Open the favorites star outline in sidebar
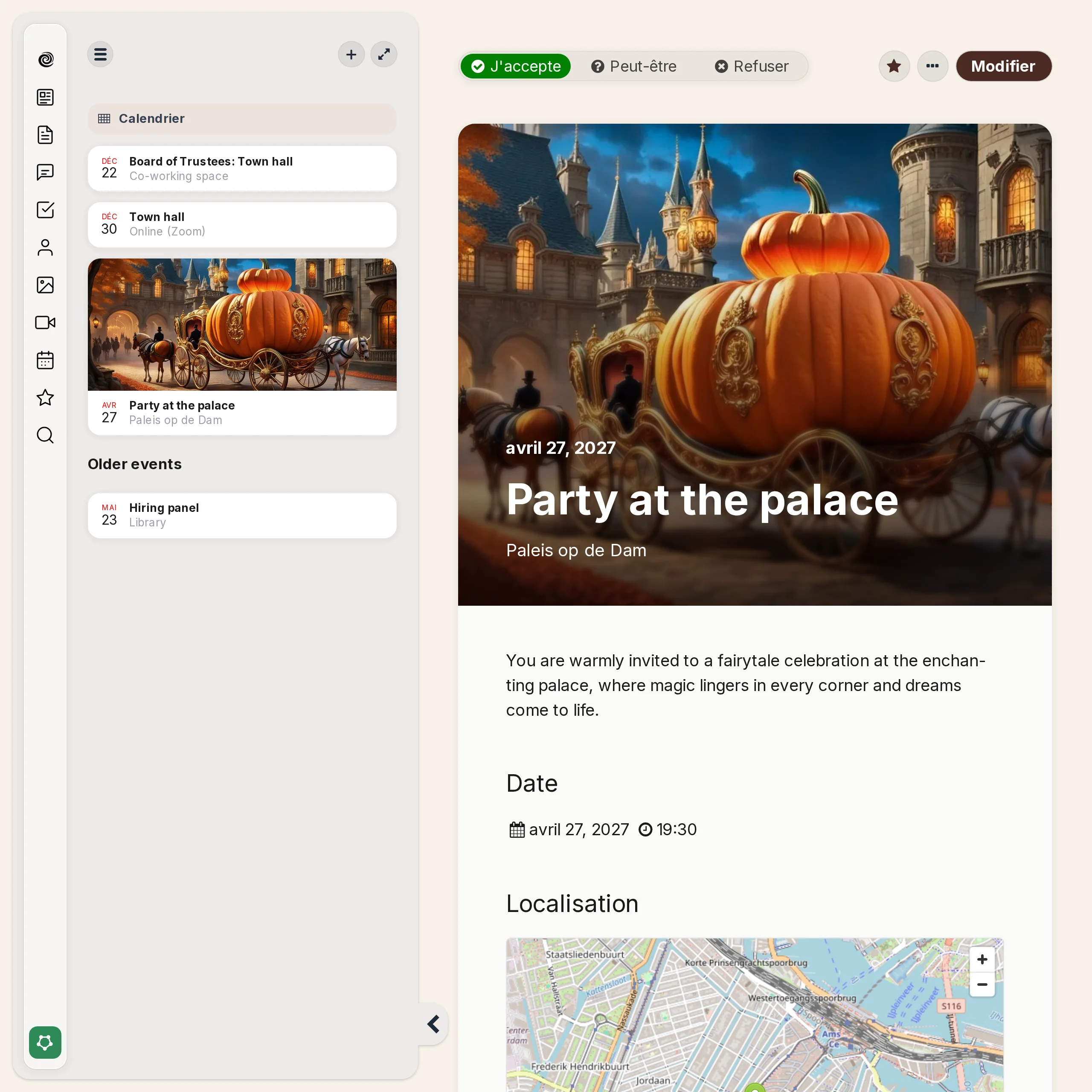The height and width of the screenshot is (1092, 1092). click(x=45, y=398)
